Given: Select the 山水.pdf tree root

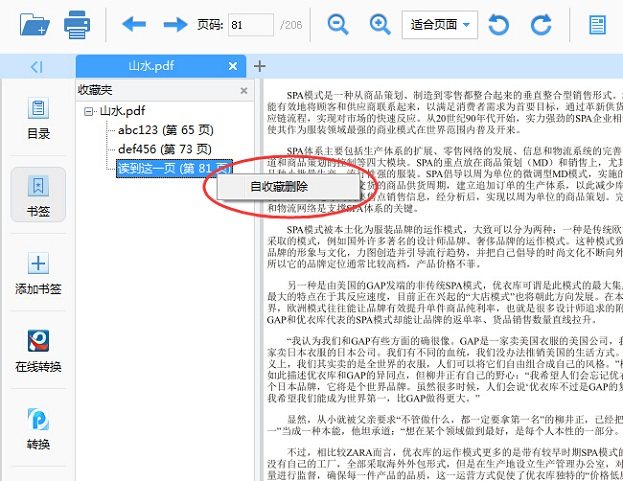Looking at the screenshot, I should (122, 111).
